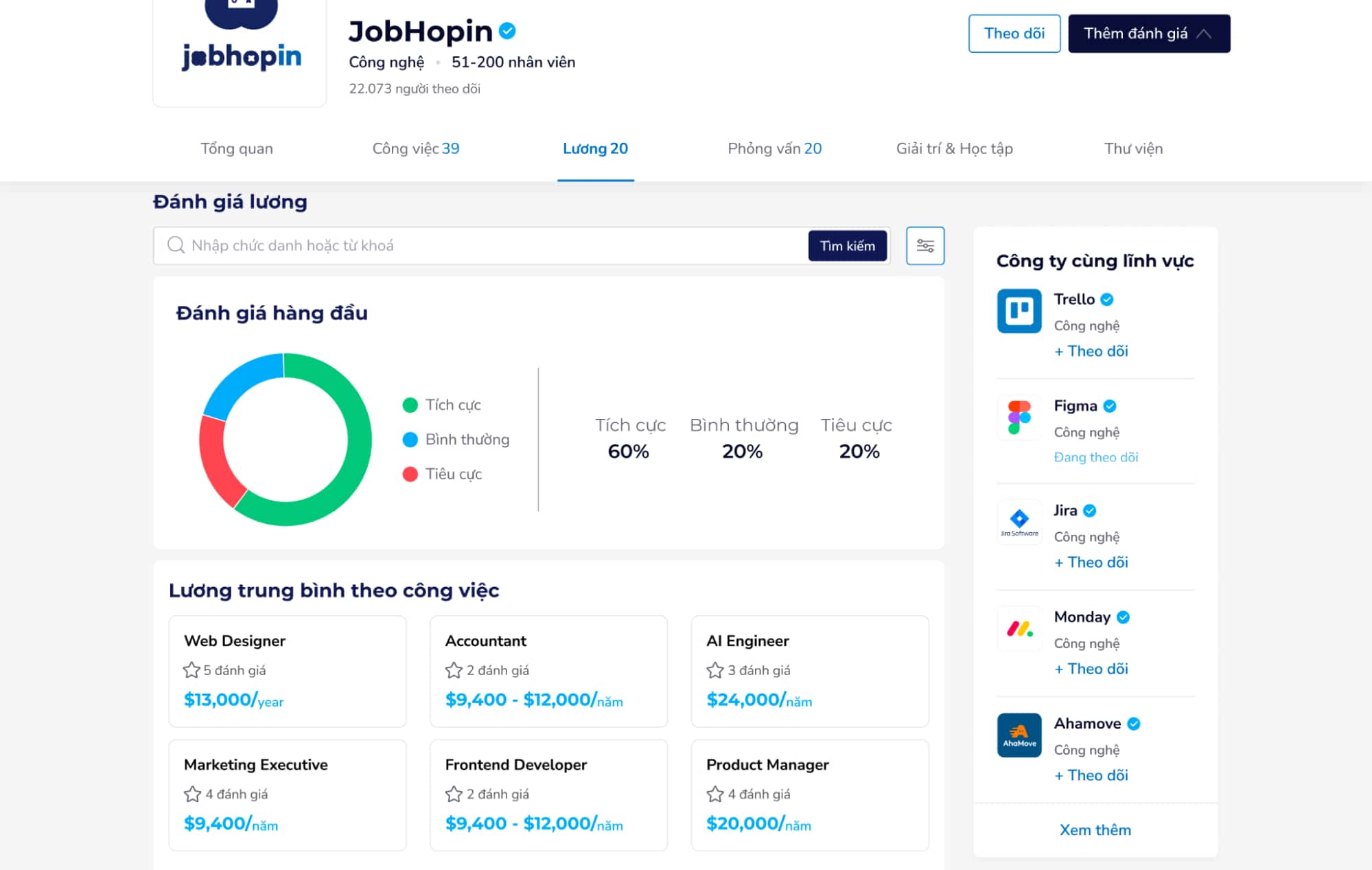Viewport: 1372px width, 870px height.
Task: Open the Marketing Executive salary card
Action: point(288,795)
